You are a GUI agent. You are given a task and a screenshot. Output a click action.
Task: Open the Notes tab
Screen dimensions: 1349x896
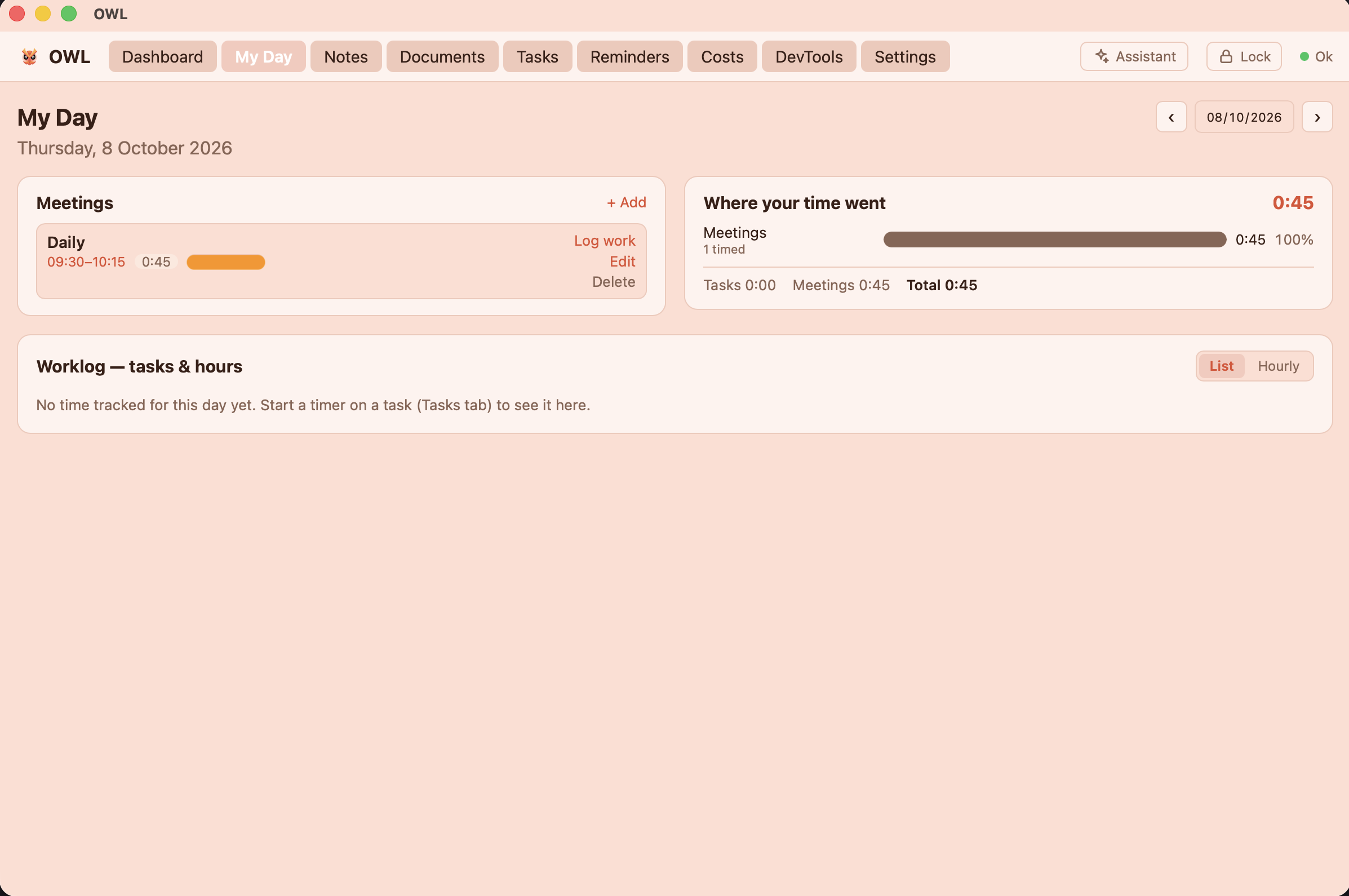[345, 56]
